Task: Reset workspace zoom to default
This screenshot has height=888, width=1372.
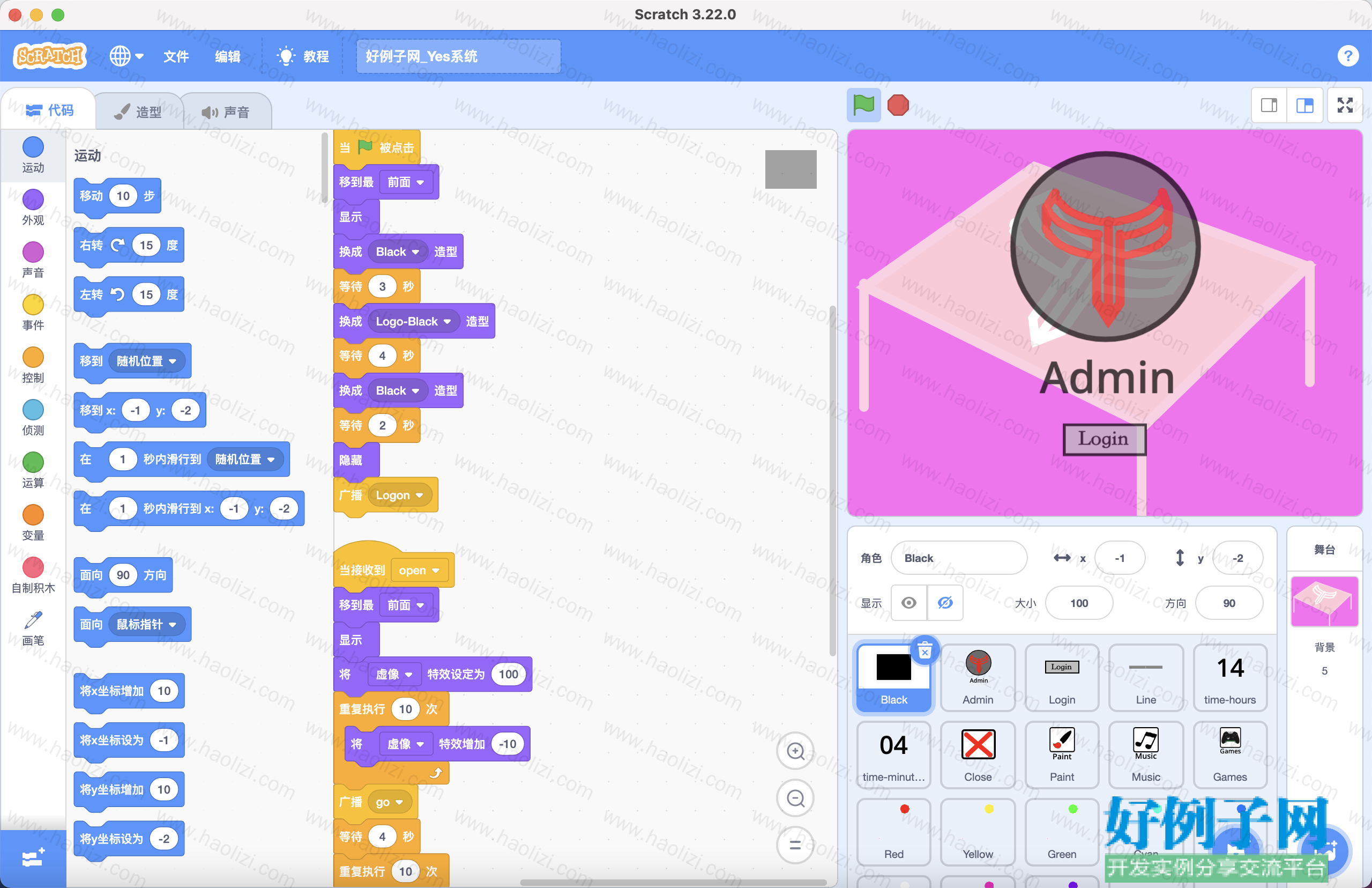Action: 795,845
